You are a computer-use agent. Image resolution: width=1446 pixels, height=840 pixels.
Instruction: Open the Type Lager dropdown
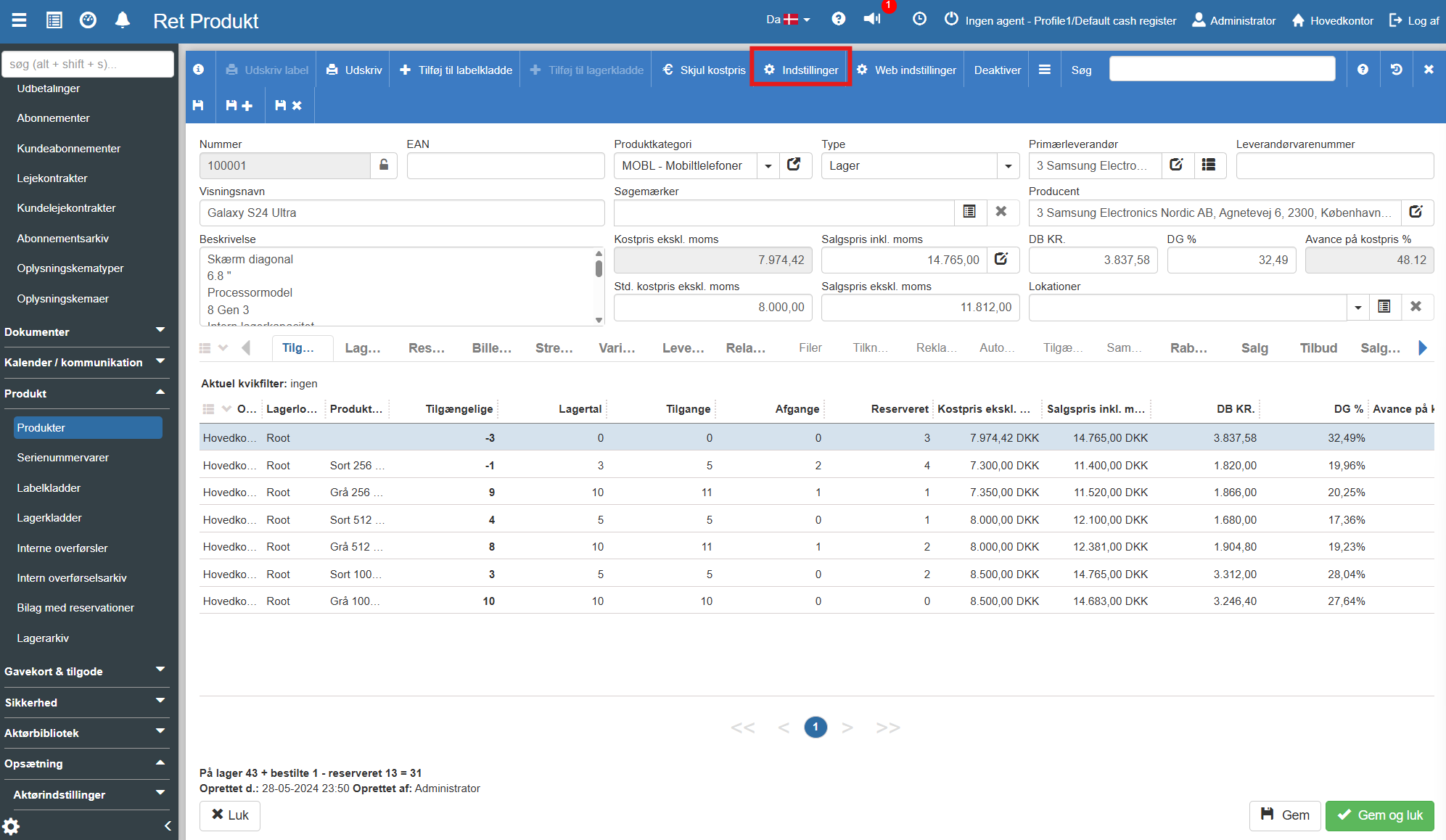1008,166
